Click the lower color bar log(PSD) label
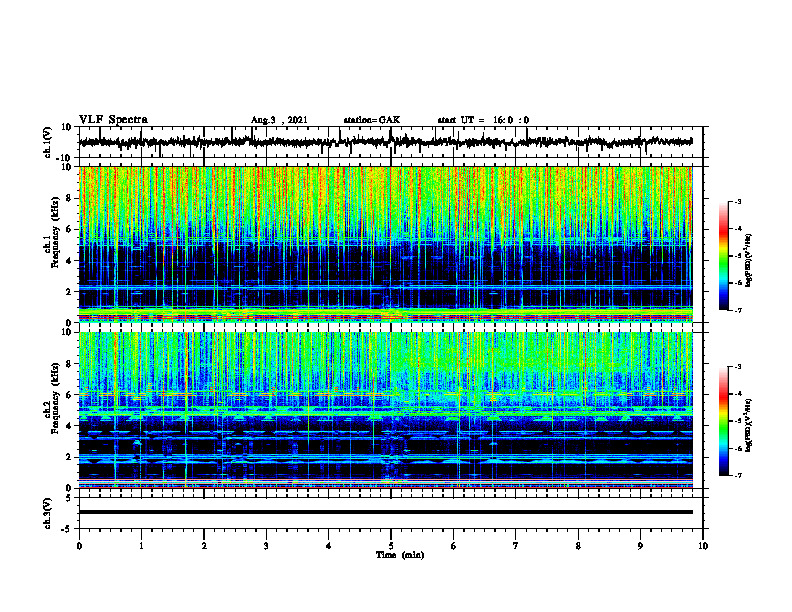792x612 pixels. point(749,425)
